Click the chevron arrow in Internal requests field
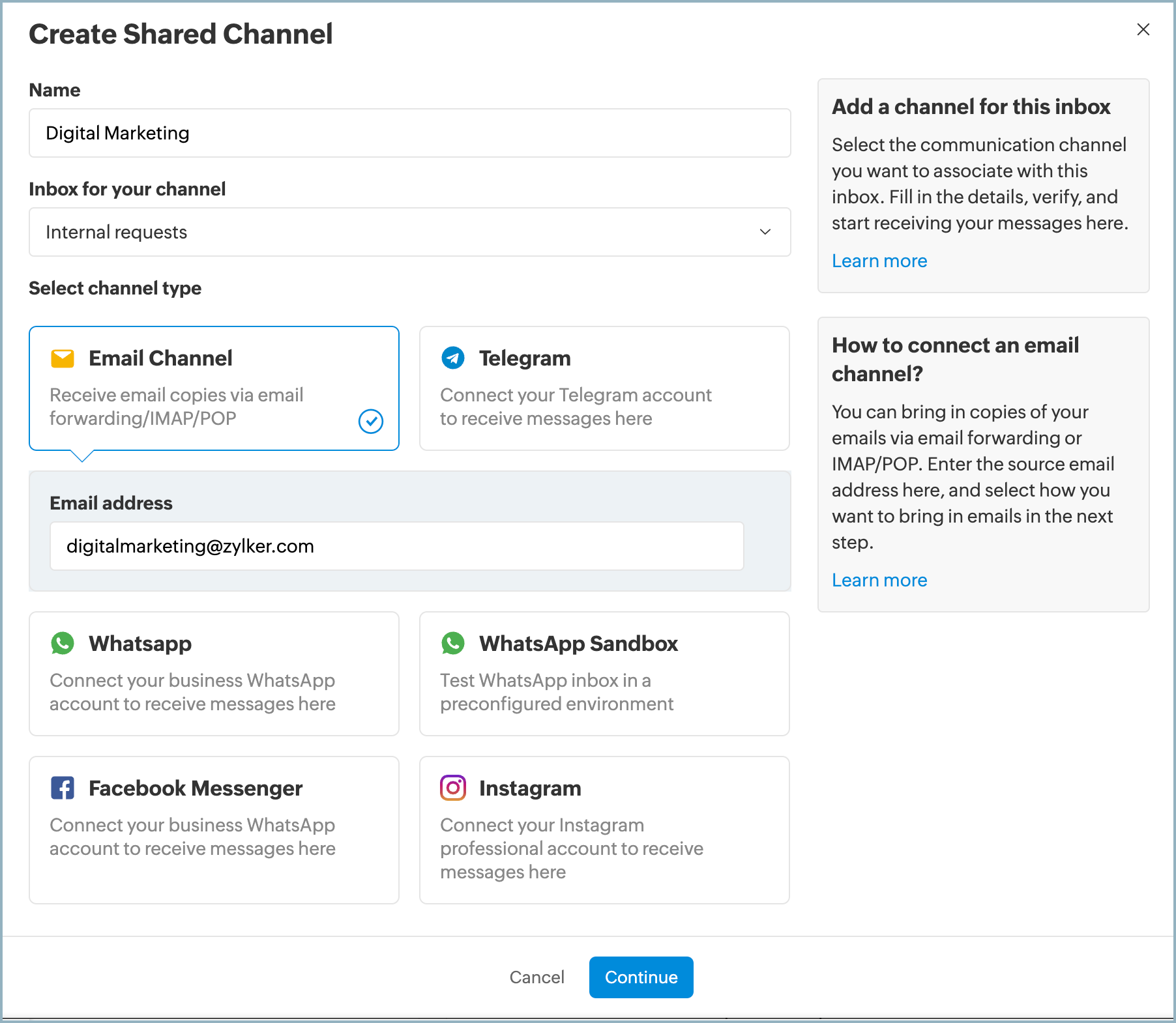This screenshot has height=1023, width=1176. [x=765, y=232]
